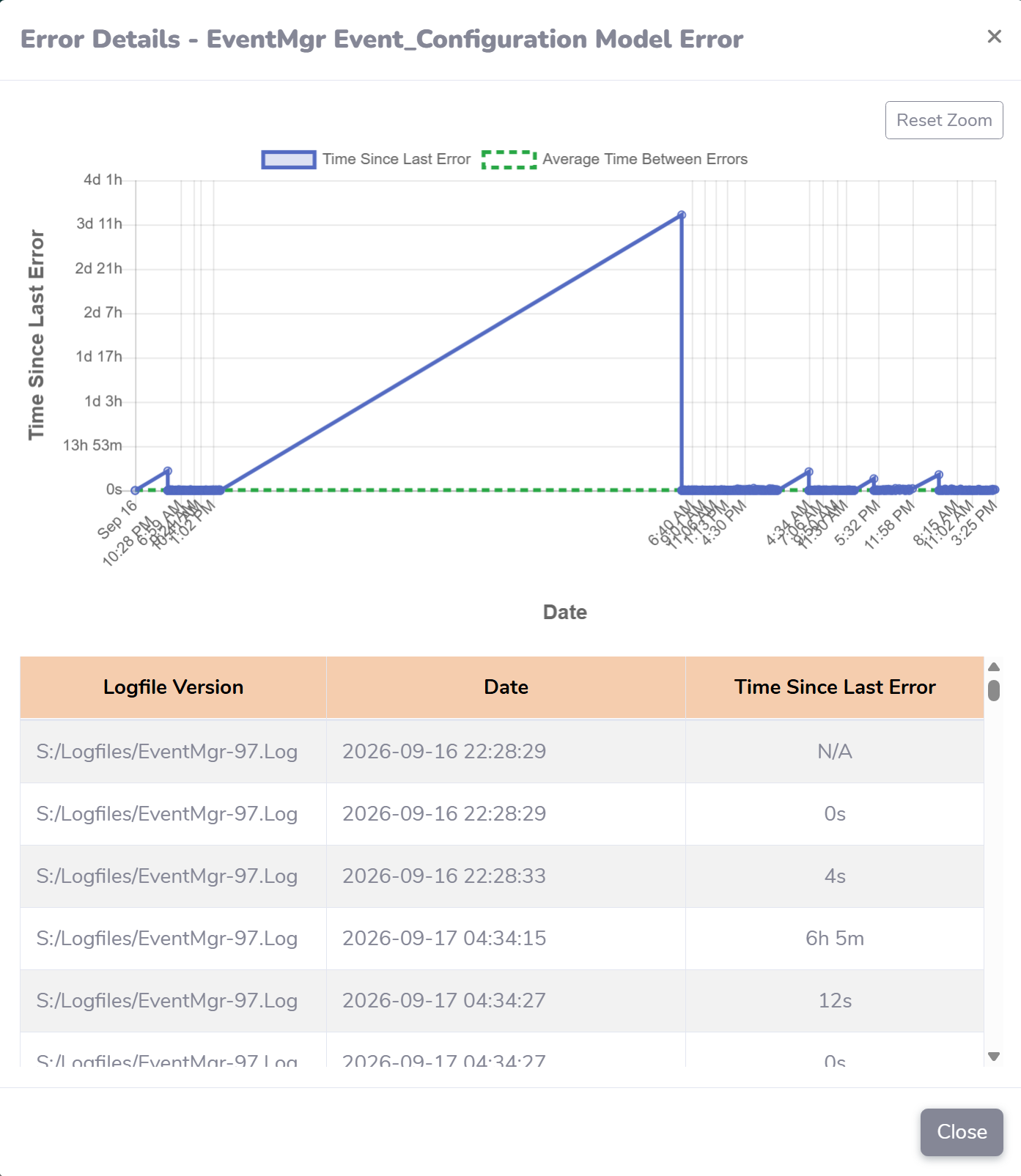Select the 12s time cell
Screen dimensions: 1021x1176
835,1001
